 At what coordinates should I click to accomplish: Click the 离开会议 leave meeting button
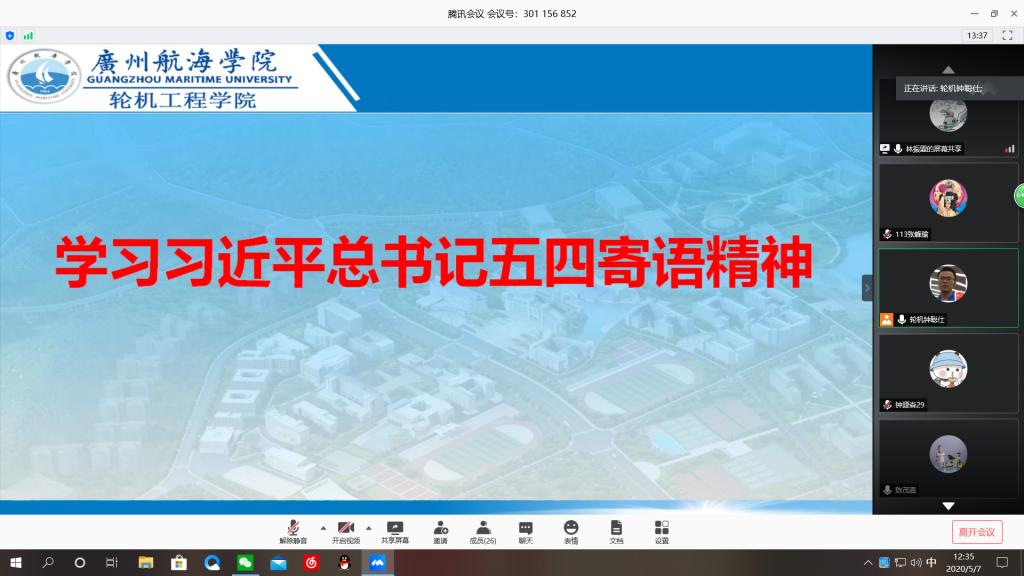coord(976,532)
